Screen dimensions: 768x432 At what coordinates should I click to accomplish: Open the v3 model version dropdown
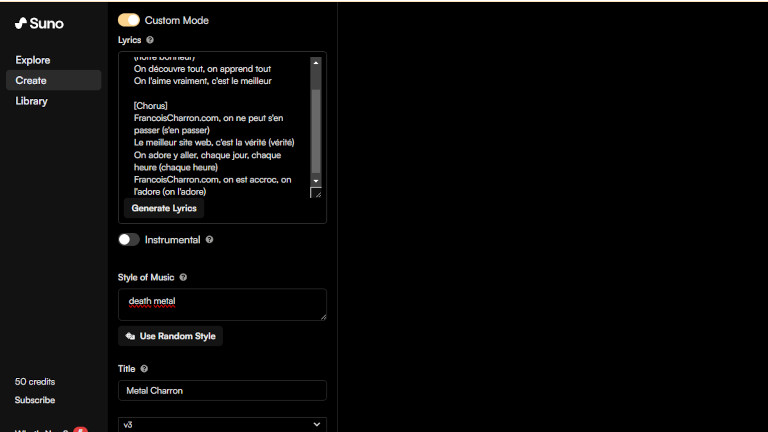click(x=222, y=424)
